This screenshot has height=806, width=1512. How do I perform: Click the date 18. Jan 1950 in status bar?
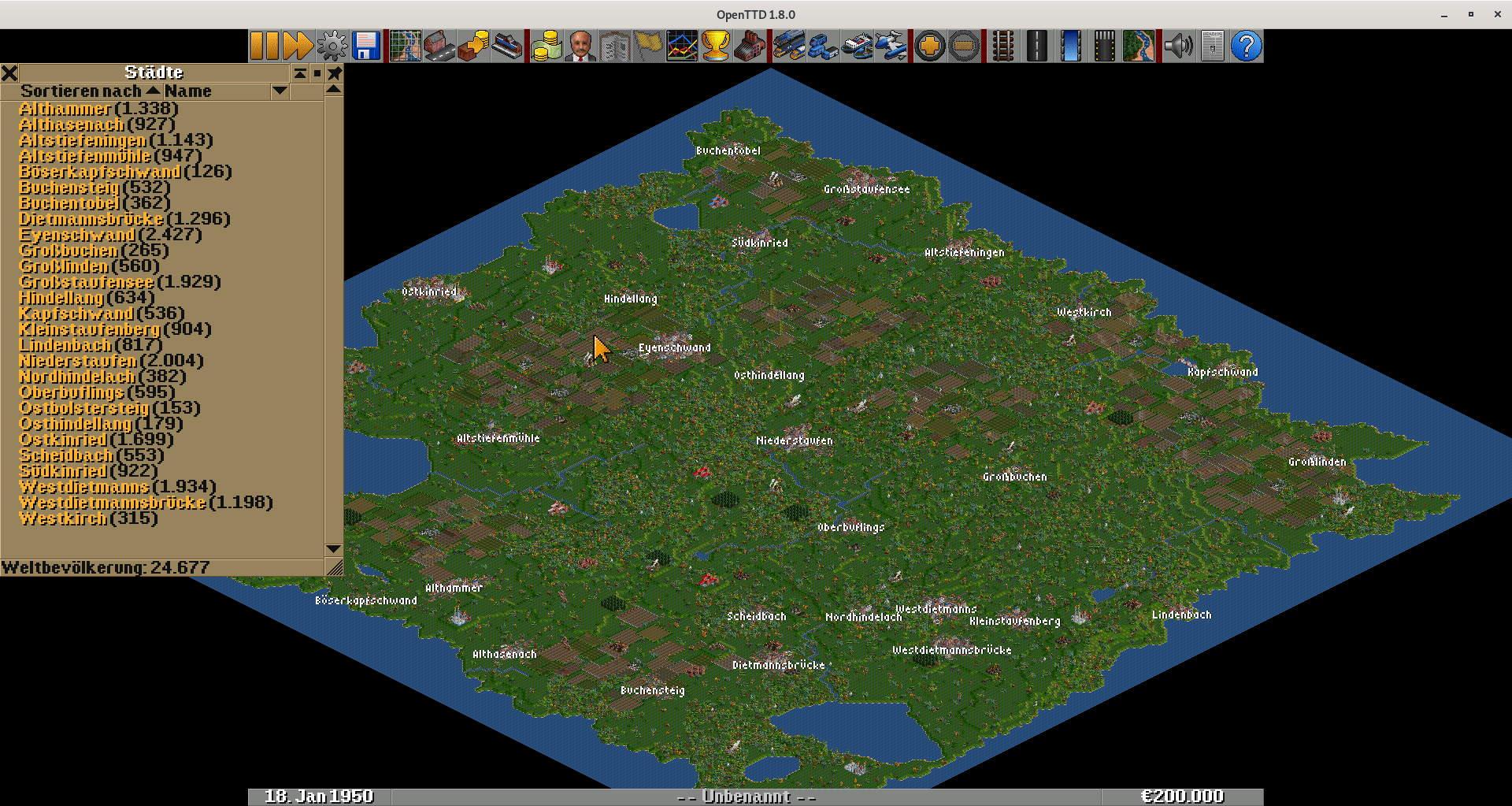(x=319, y=797)
